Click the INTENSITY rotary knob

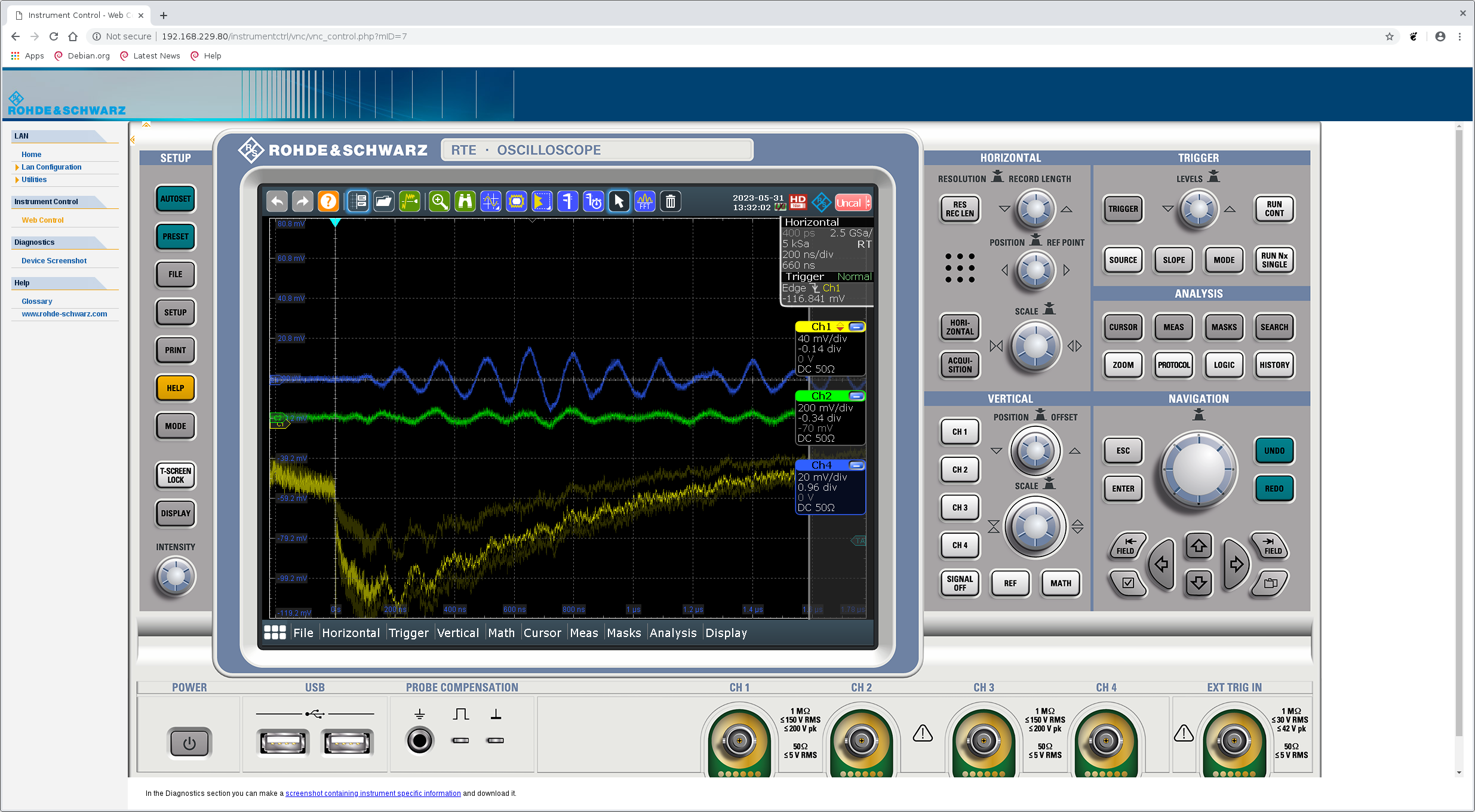[176, 577]
